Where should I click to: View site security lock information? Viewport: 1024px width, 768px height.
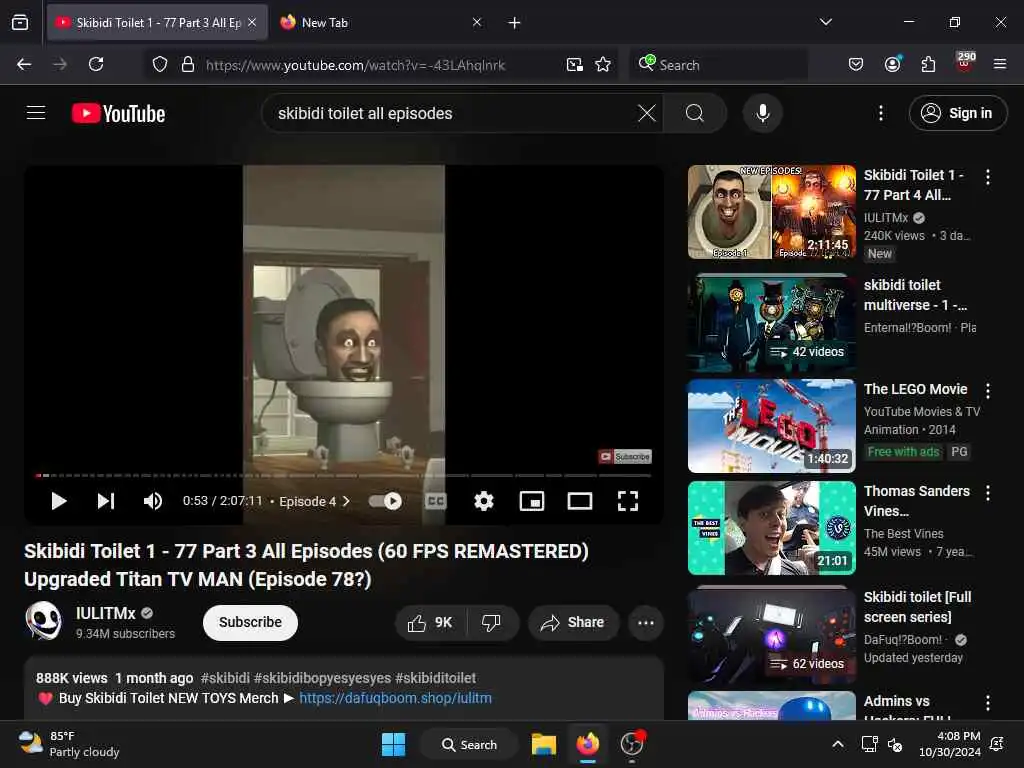pos(187,64)
